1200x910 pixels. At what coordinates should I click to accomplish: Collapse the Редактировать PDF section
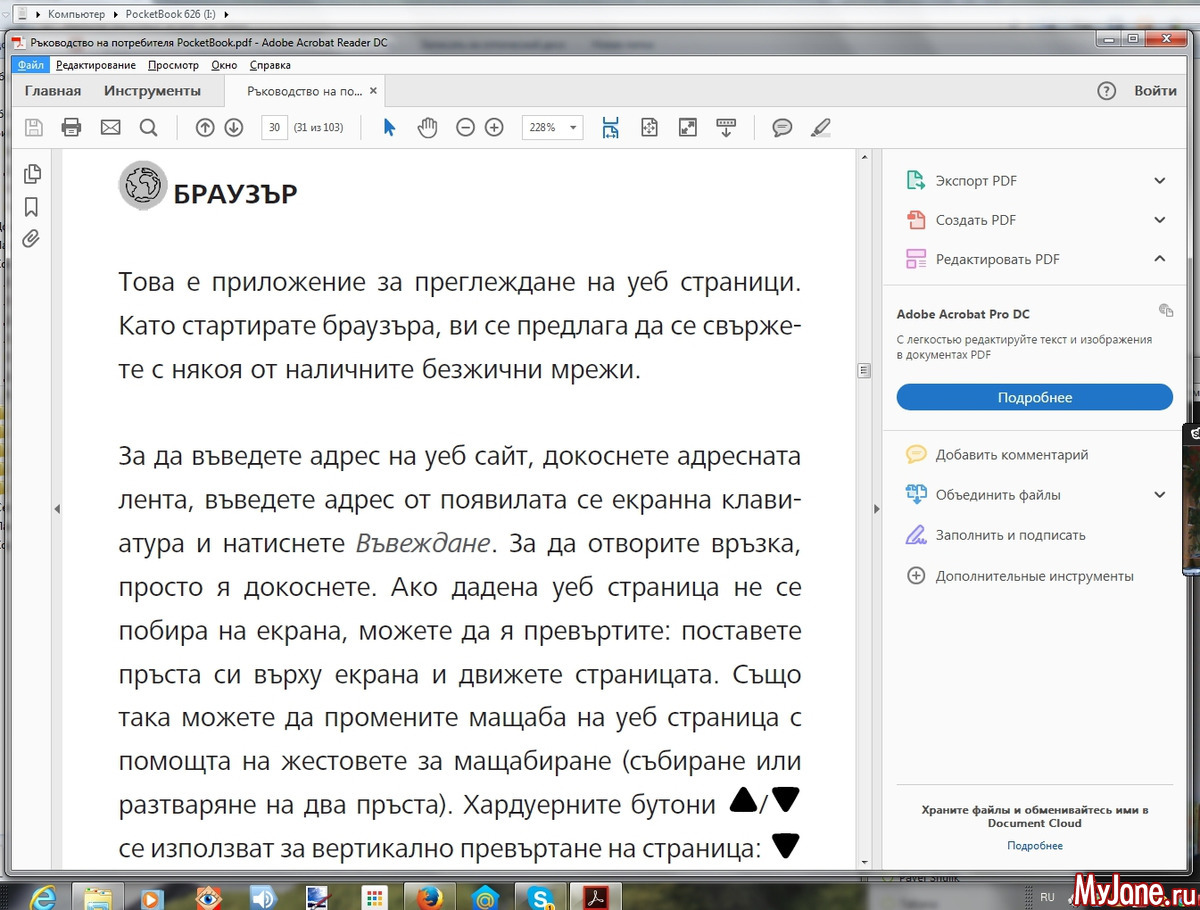point(1159,259)
